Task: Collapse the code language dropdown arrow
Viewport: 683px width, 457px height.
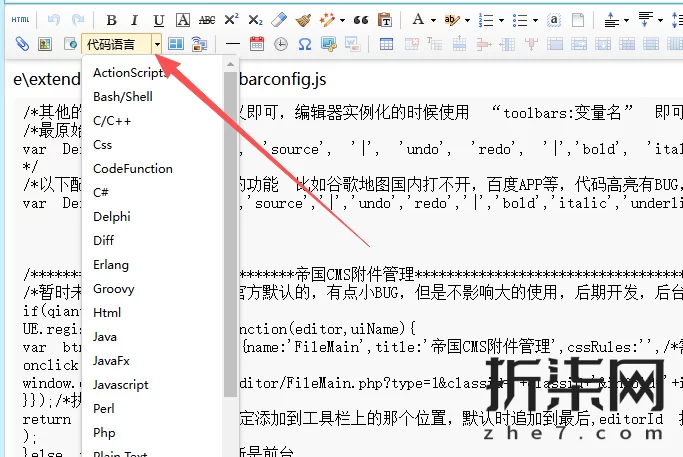Action: [157, 44]
